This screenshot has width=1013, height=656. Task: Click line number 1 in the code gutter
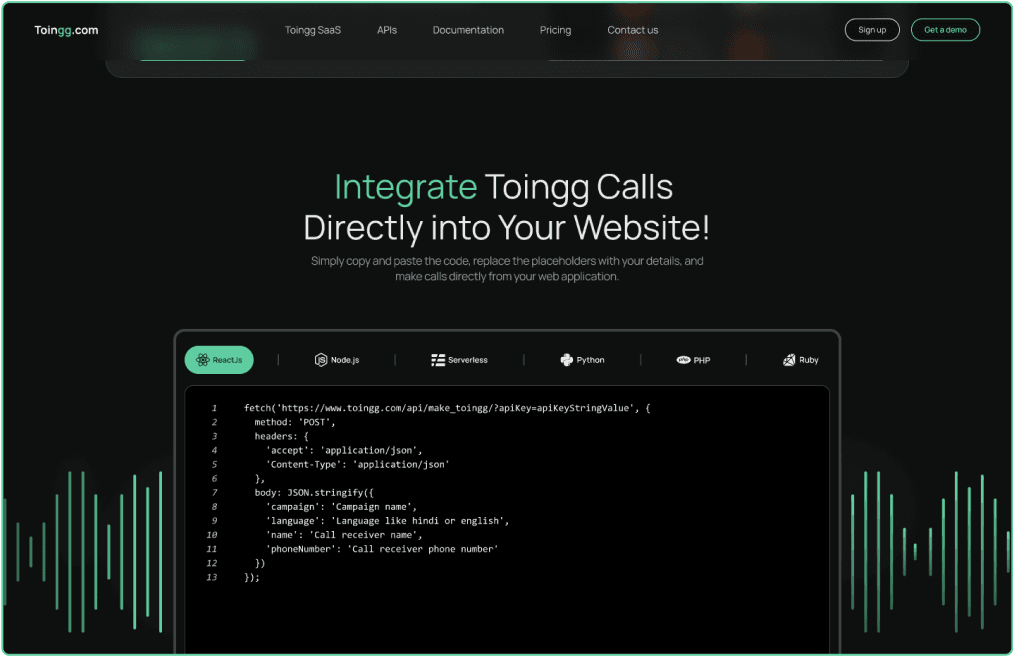214,408
